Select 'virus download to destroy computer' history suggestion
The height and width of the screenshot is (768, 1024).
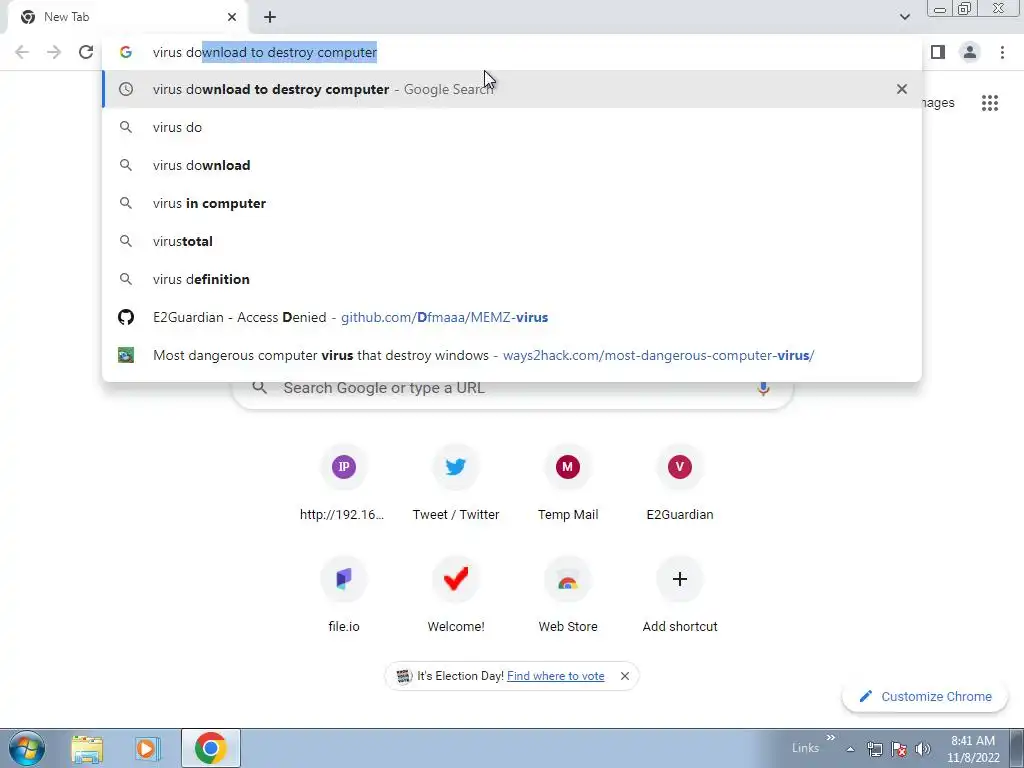click(512, 89)
